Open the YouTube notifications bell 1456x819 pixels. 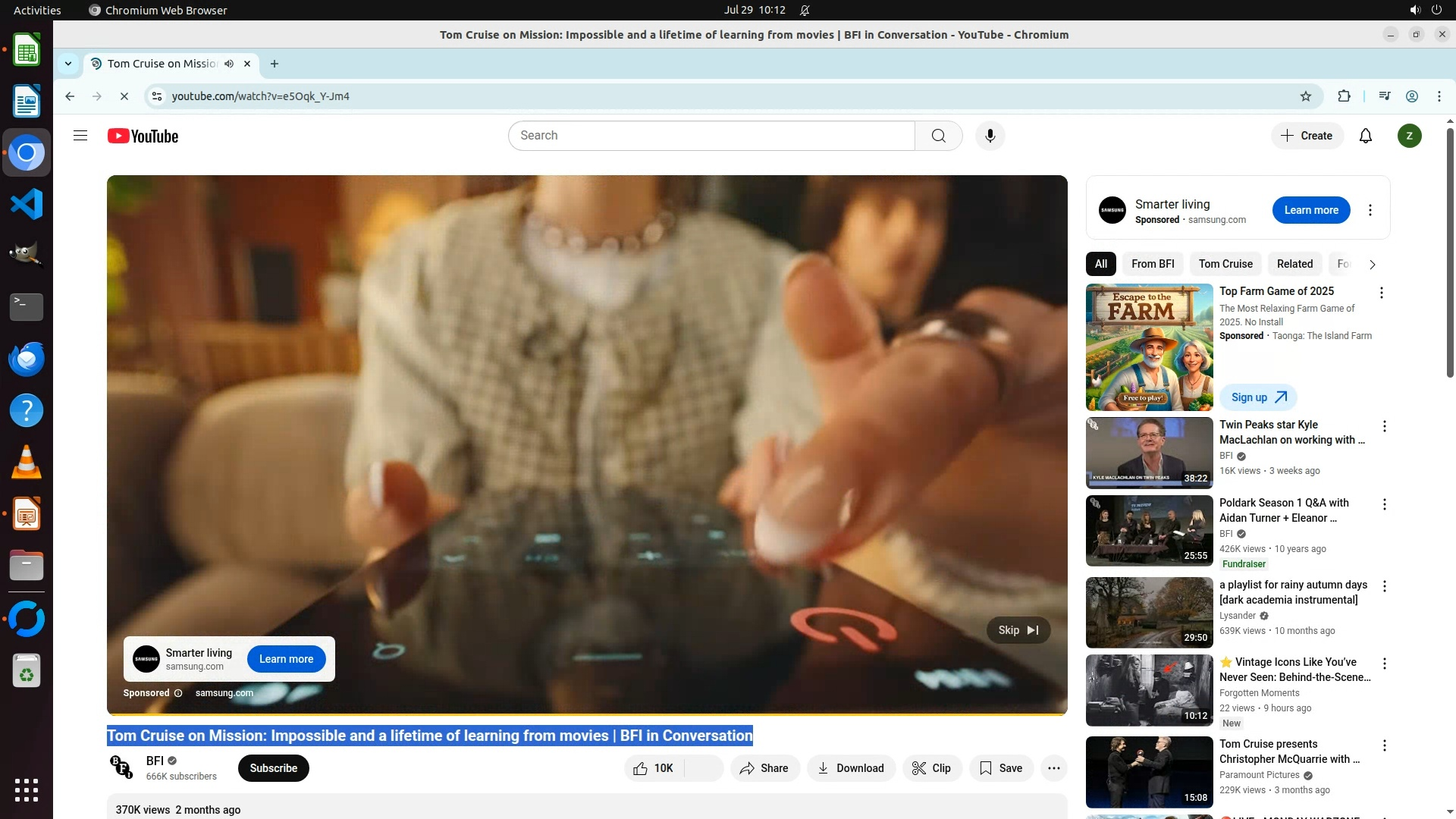pyautogui.click(x=1365, y=136)
